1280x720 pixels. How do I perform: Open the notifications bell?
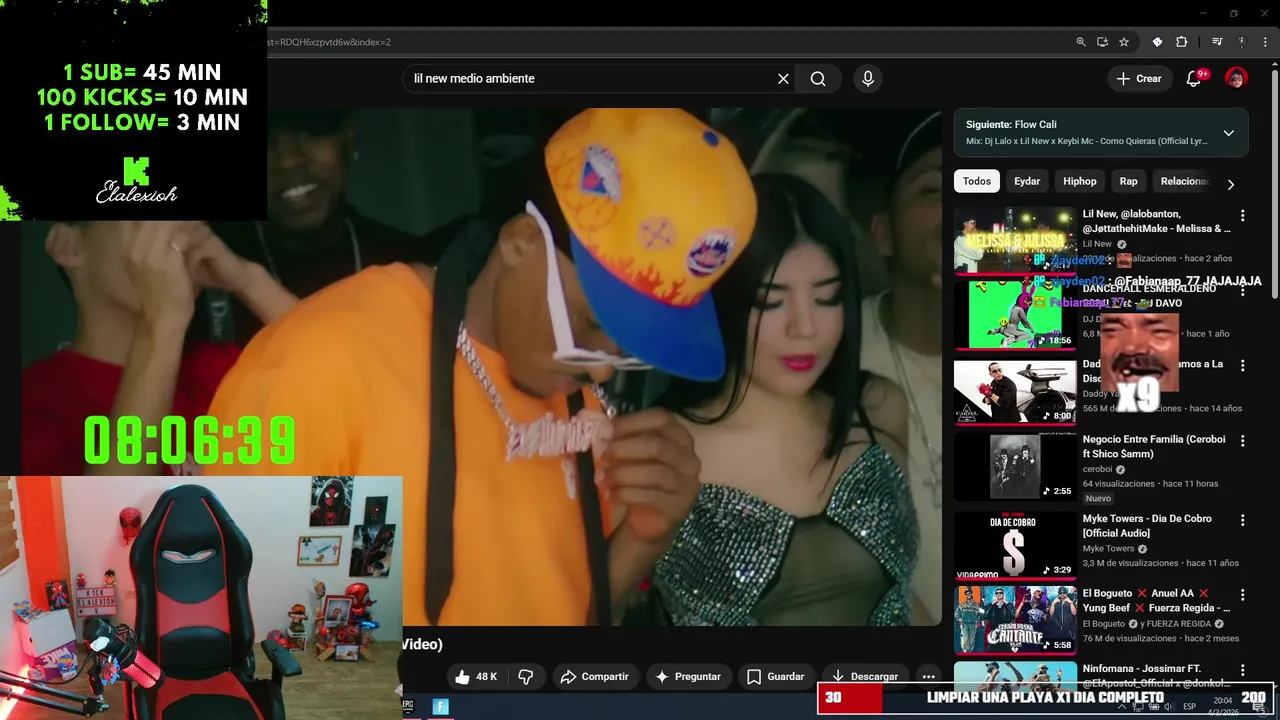[x=1194, y=79]
